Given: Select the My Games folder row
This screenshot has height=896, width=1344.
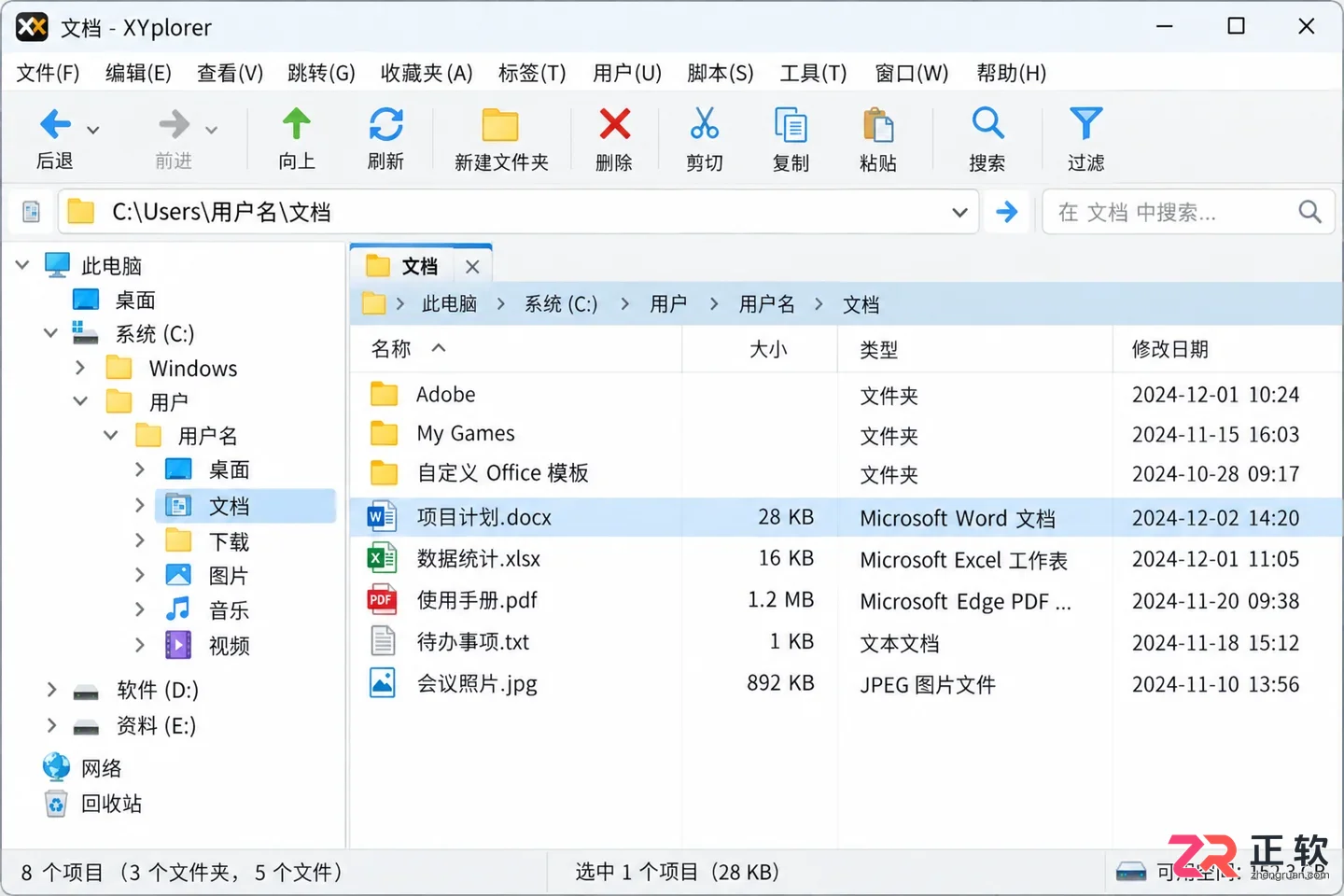Looking at the screenshot, I should click(x=847, y=434).
